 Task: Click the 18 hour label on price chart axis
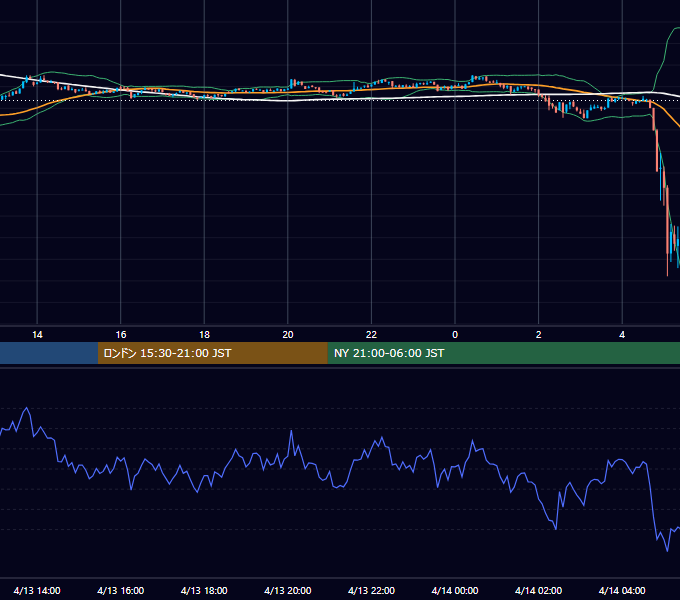[x=204, y=335]
